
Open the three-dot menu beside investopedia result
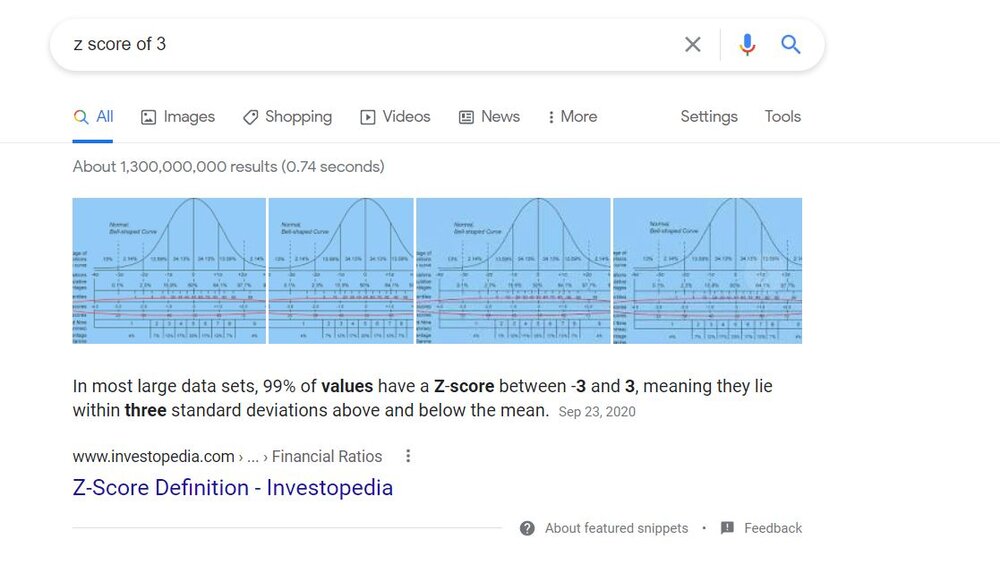[408, 456]
